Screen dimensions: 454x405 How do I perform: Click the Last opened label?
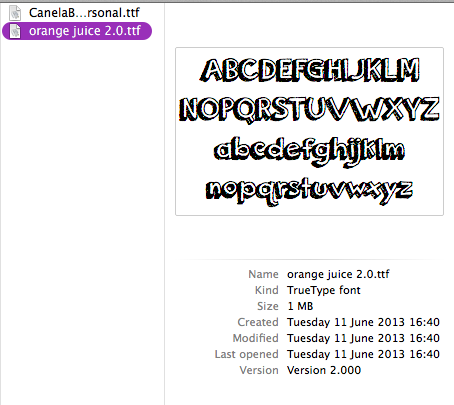point(246,354)
